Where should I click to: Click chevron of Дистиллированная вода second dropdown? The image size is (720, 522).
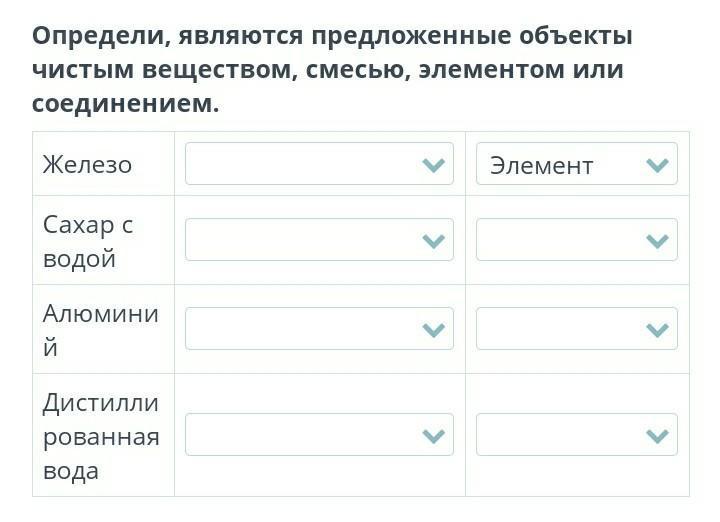pos(657,435)
